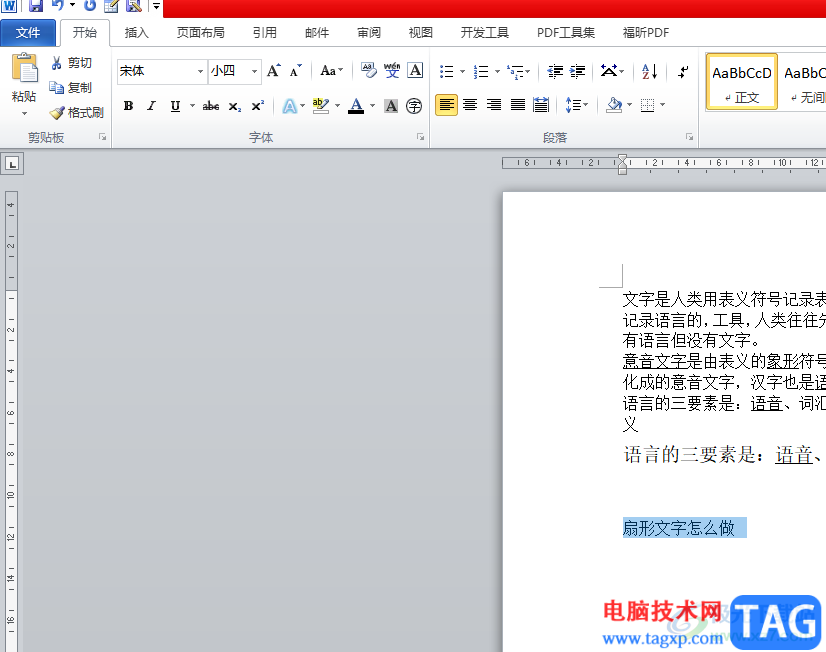Expand the Borders dropdown arrow
The width and height of the screenshot is (826, 652).
coord(662,105)
